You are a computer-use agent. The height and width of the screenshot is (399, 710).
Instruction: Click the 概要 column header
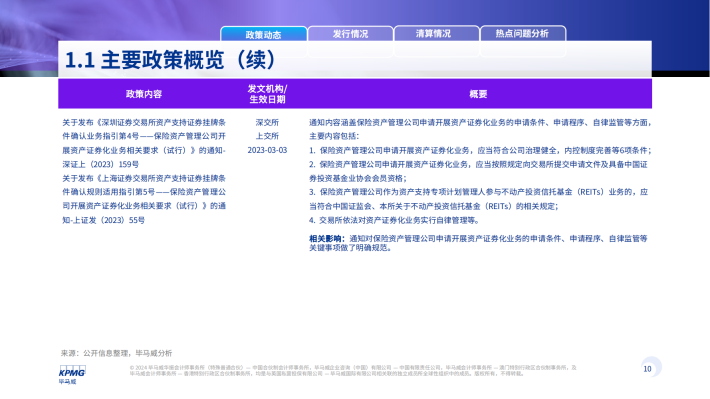point(478,94)
